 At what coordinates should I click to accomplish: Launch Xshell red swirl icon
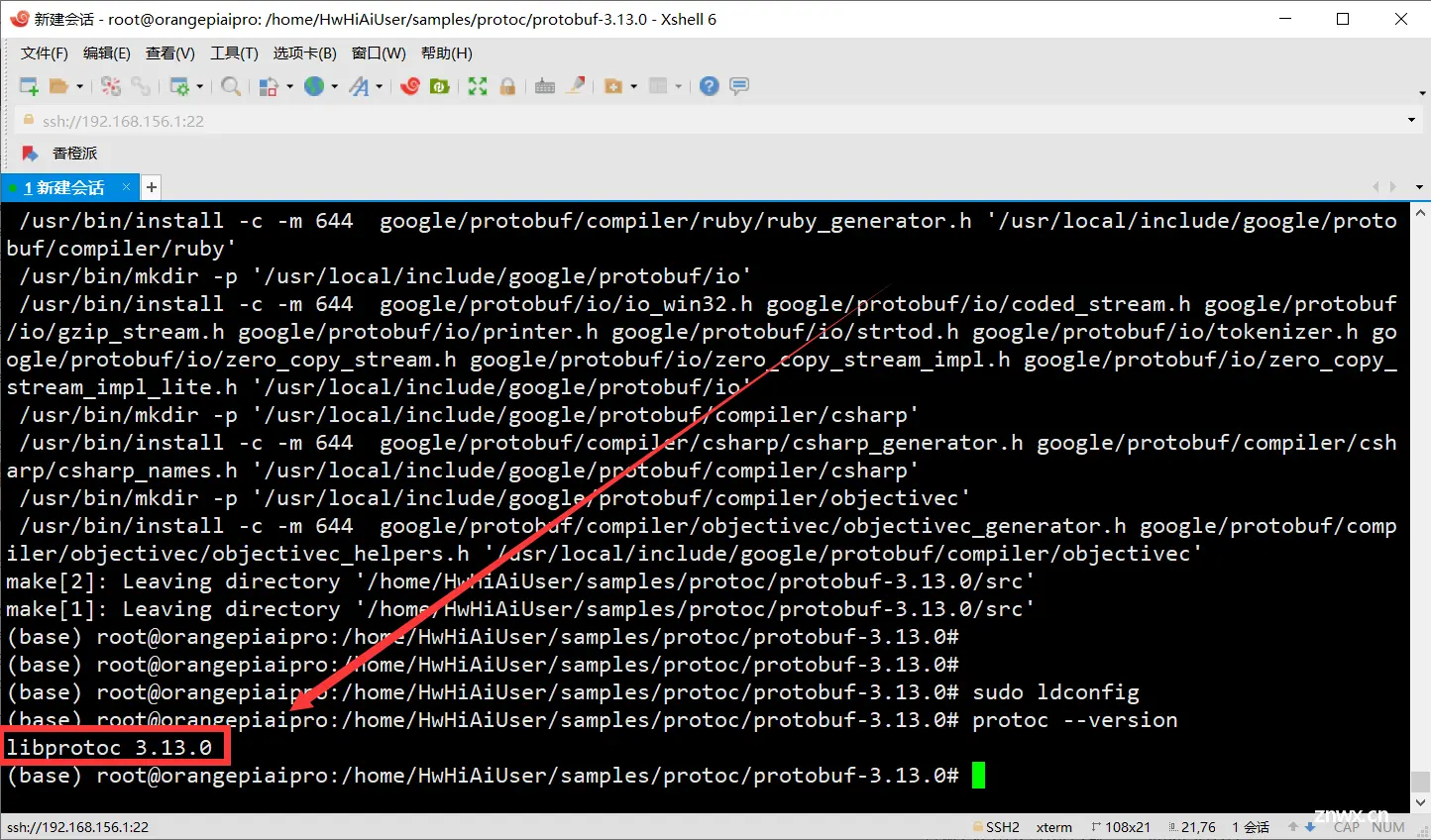410,86
